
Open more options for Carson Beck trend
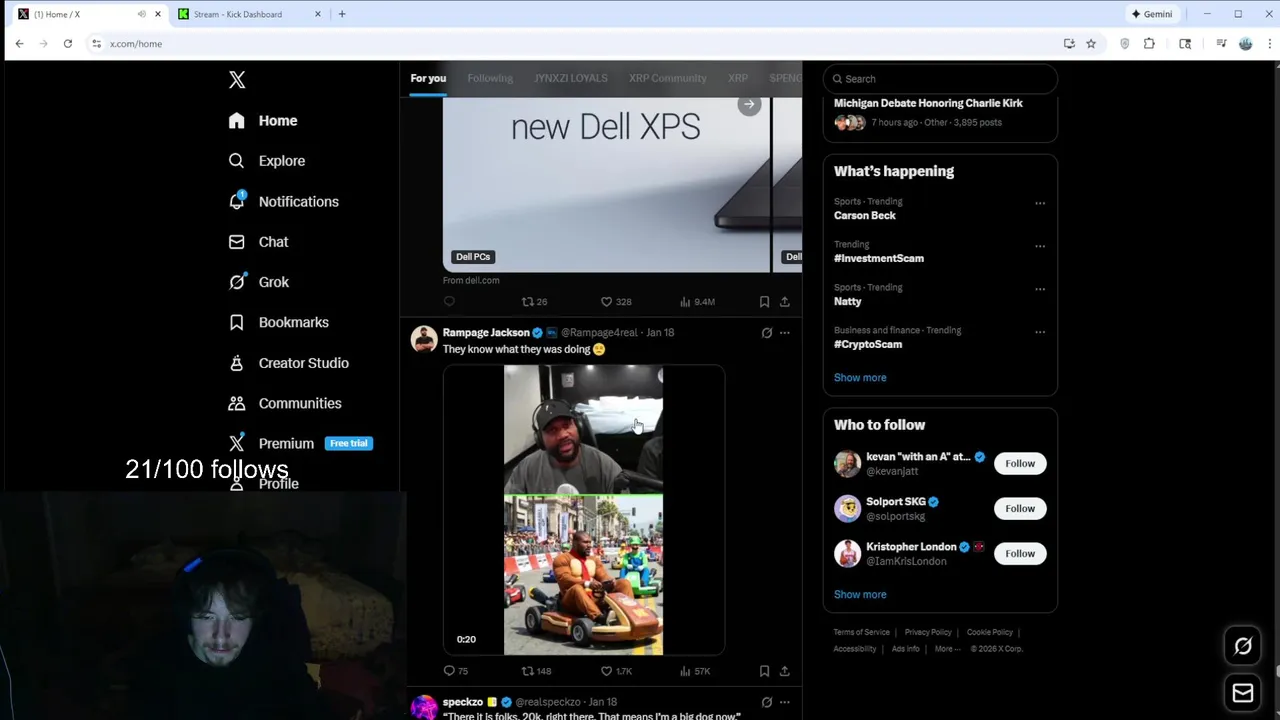tap(1040, 203)
